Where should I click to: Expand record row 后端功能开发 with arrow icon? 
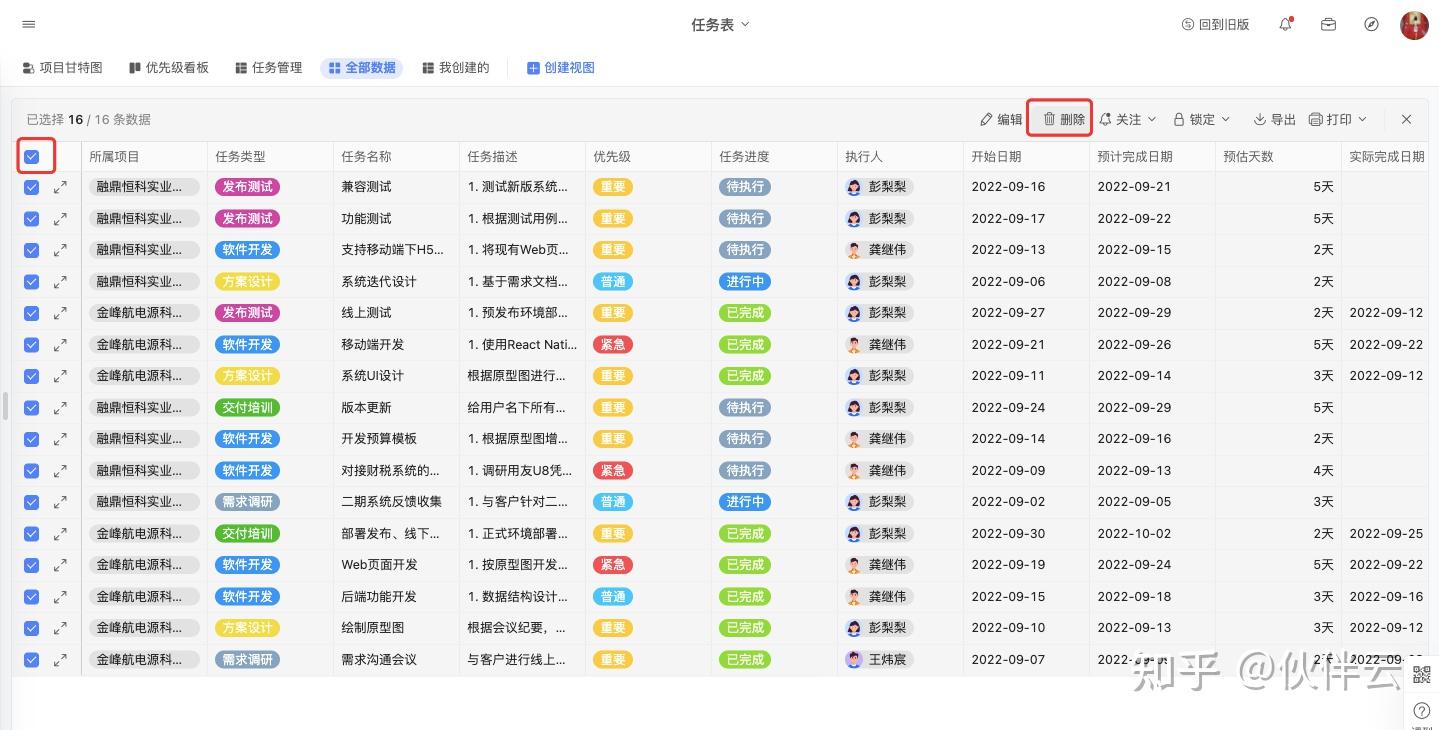tap(60, 596)
